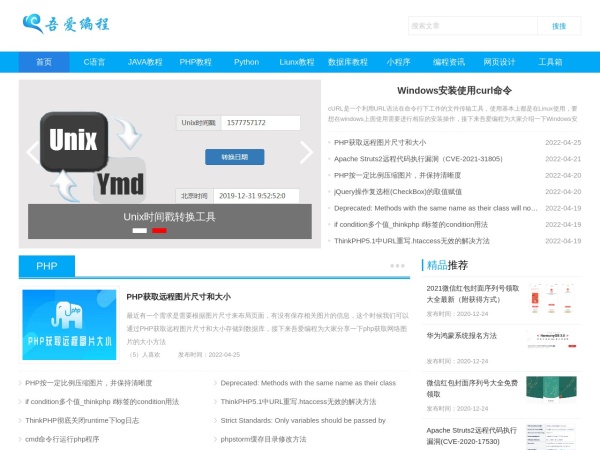Navigate to JAVA教程 menu item

coord(145,62)
